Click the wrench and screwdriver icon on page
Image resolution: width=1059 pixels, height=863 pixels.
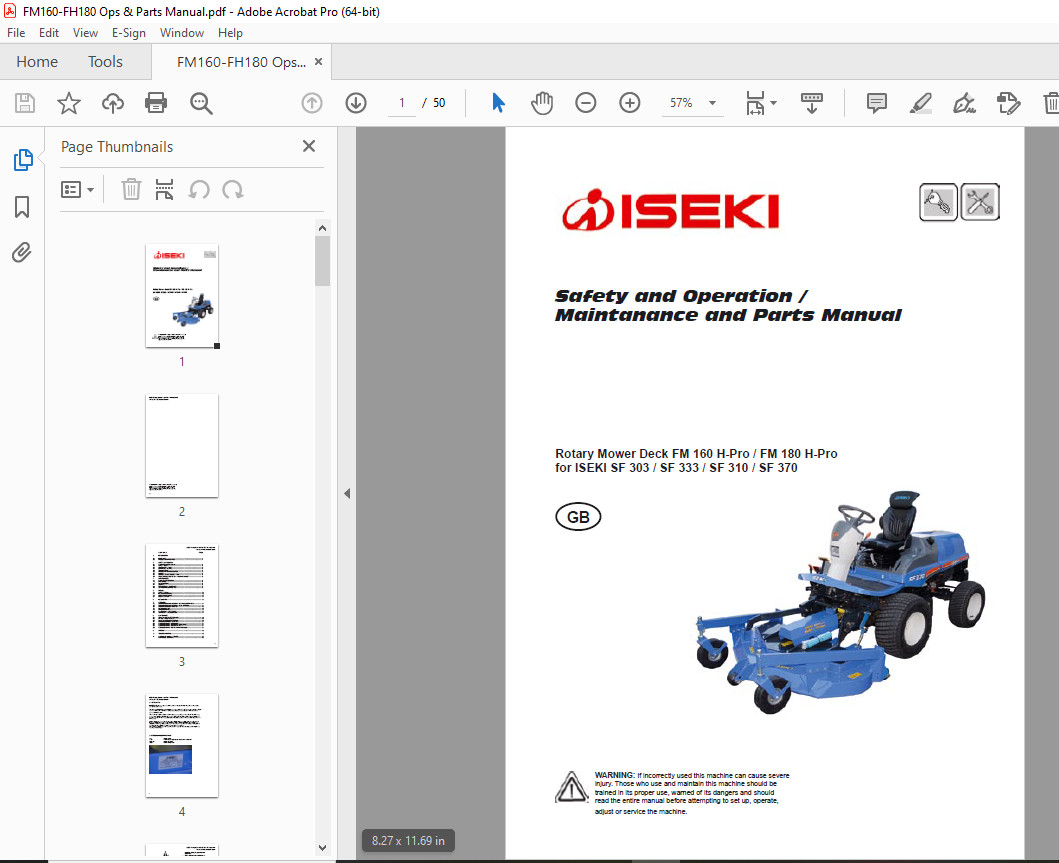pos(980,202)
